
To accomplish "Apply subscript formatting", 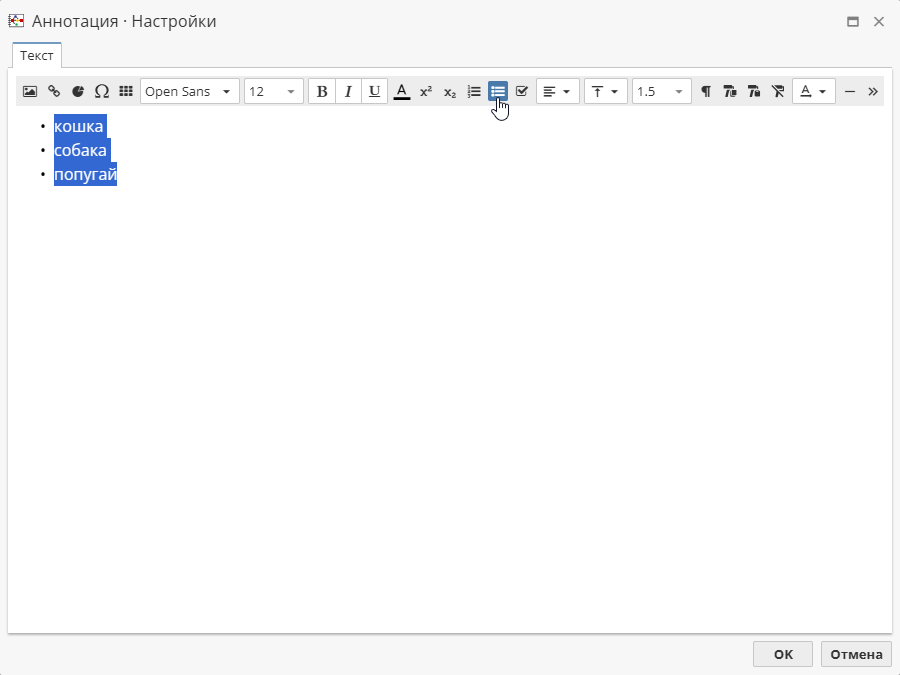I will pos(449,91).
